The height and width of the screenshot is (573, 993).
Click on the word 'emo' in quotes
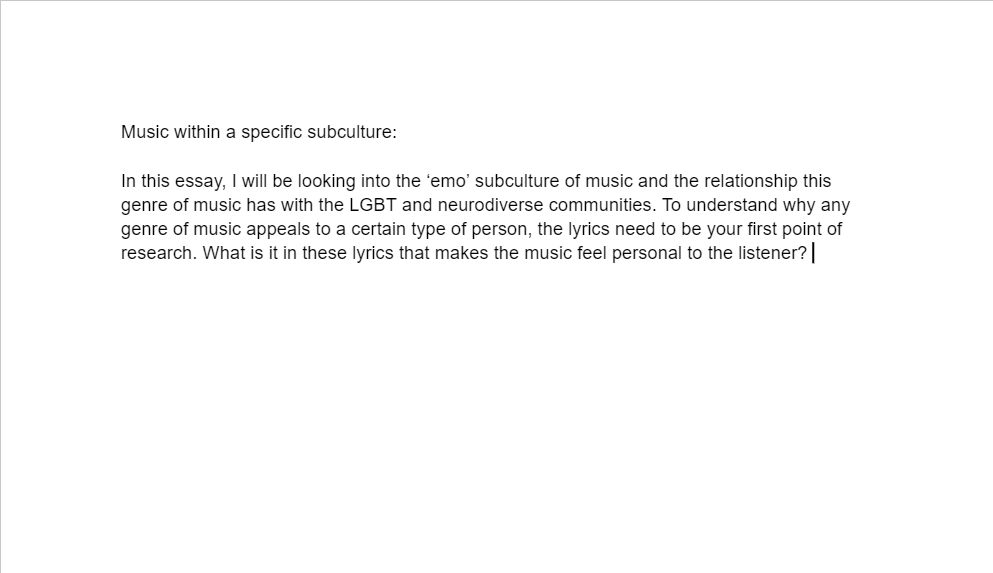[x=448, y=181]
